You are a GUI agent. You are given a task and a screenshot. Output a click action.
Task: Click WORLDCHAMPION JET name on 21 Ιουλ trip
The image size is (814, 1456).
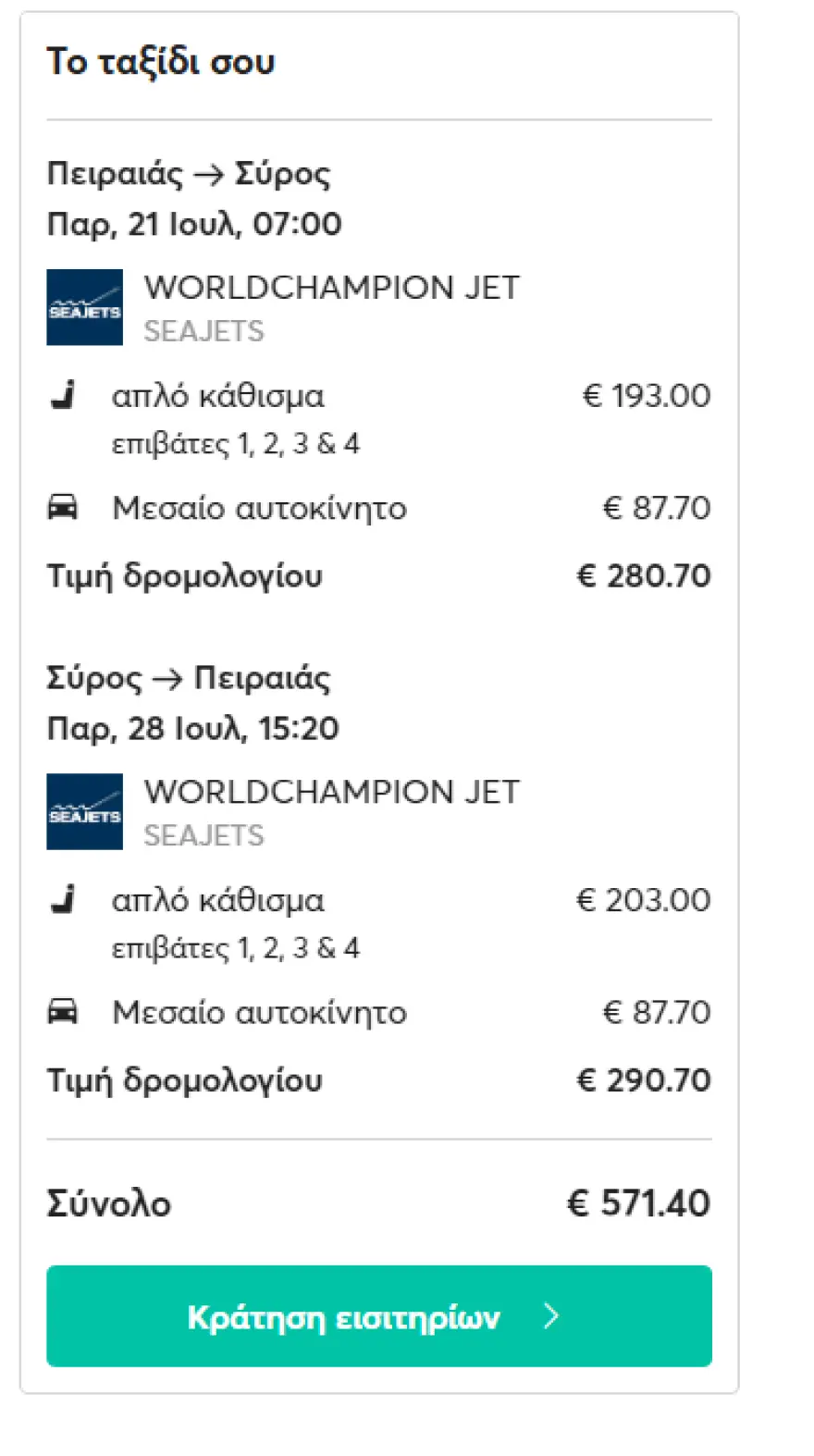(331, 288)
